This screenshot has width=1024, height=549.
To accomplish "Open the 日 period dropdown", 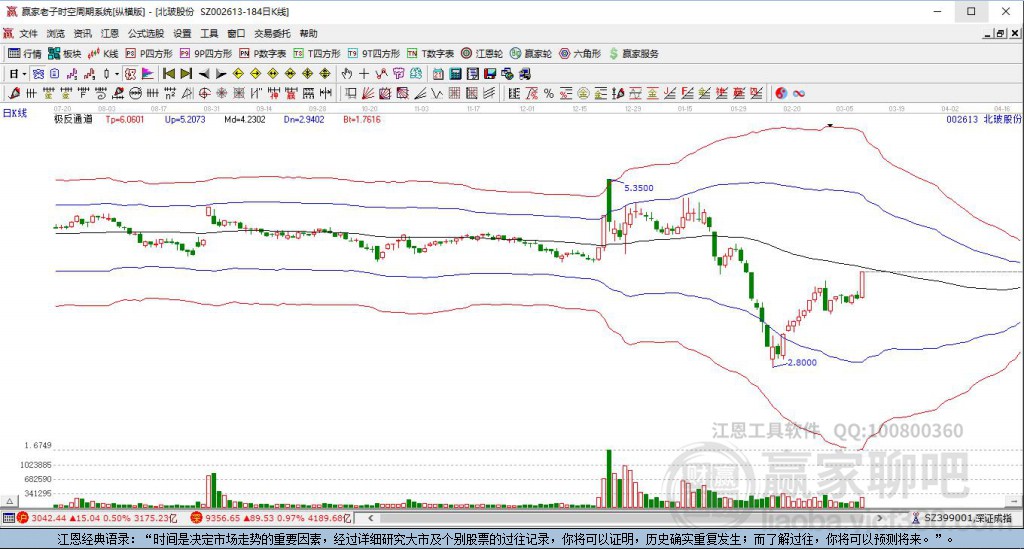I will tap(18, 73).
